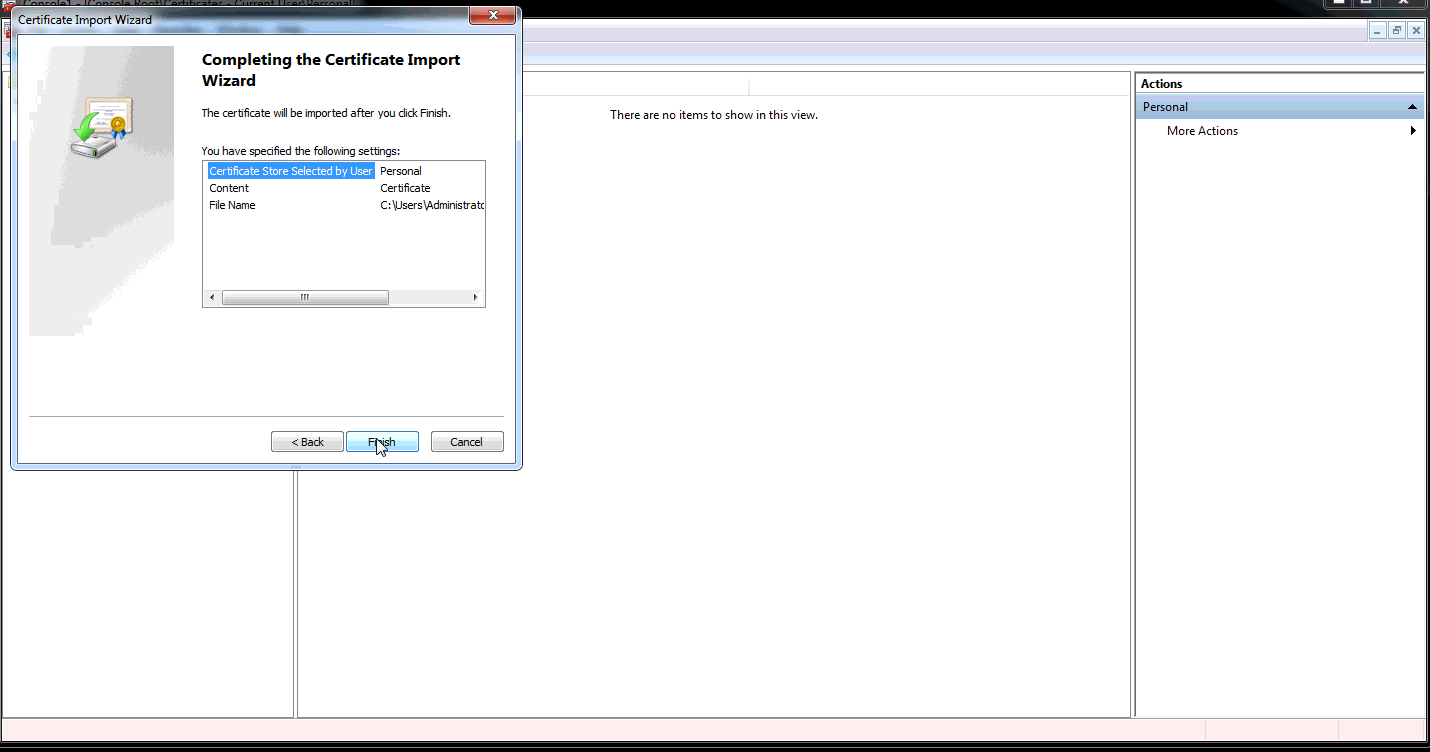Click the settings list right scroll arrow
The height and width of the screenshot is (752, 1430).
click(x=476, y=298)
